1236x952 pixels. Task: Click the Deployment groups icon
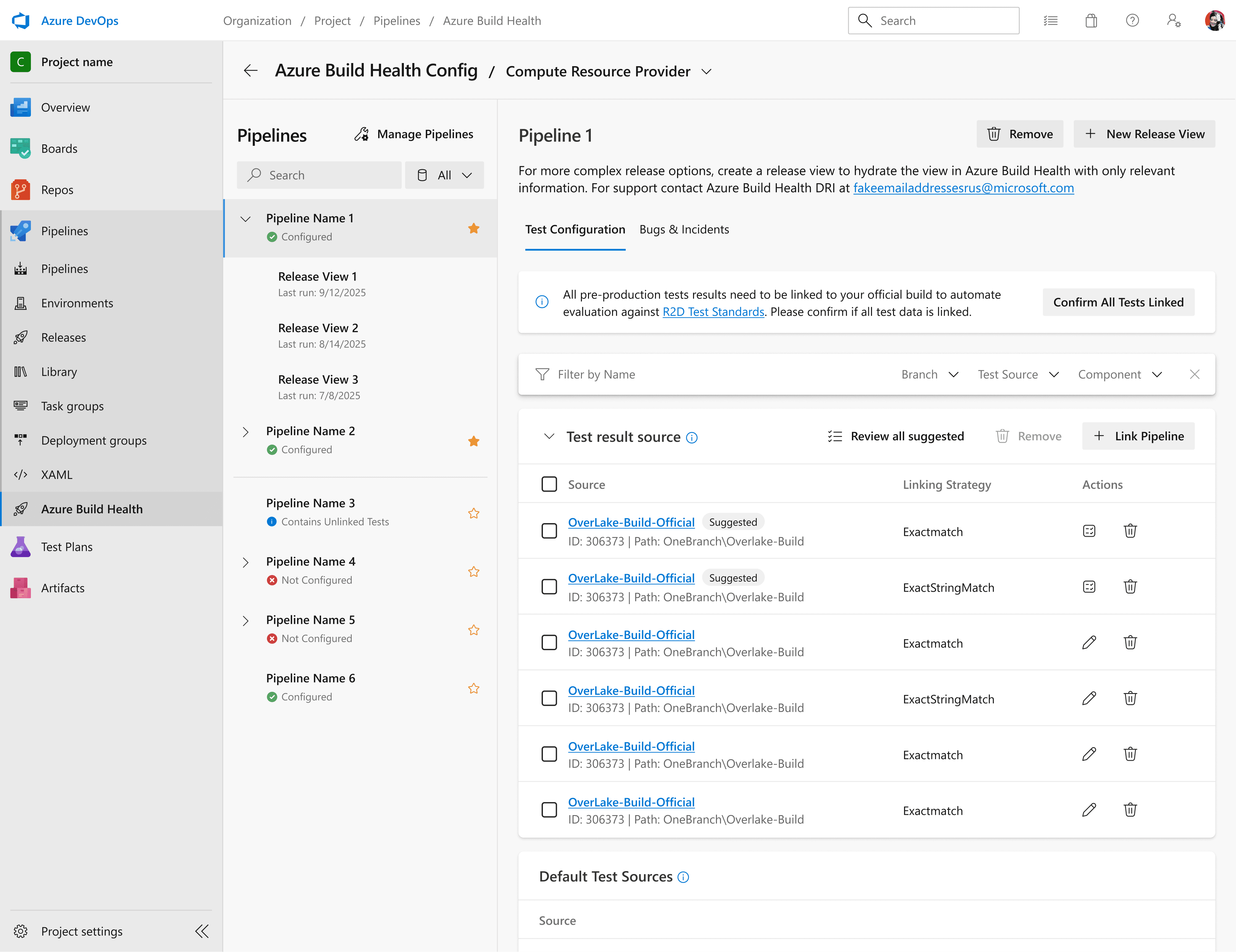click(x=20, y=440)
